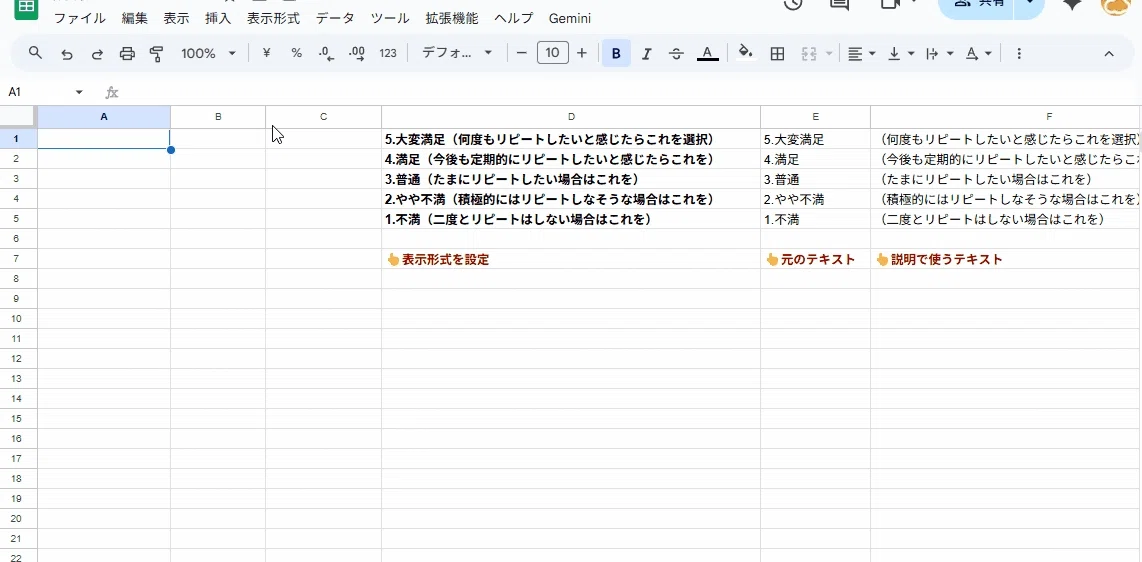Click the select all corner box

(18, 116)
